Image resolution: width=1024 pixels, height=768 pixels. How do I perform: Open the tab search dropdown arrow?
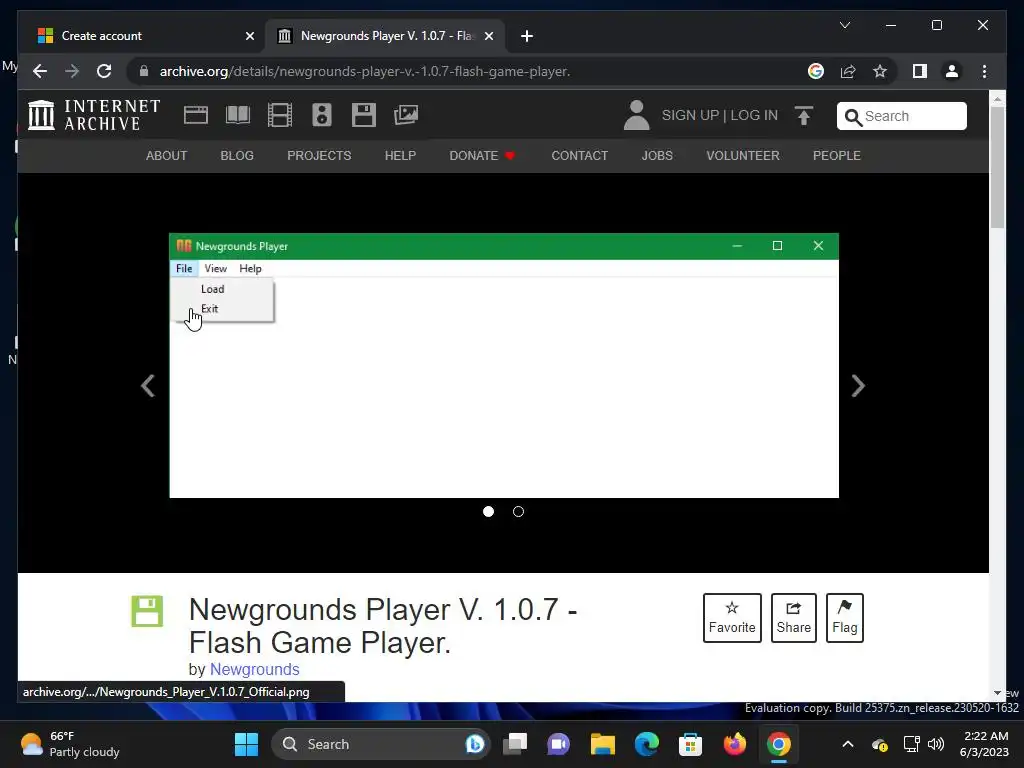pyautogui.click(x=844, y=25)
